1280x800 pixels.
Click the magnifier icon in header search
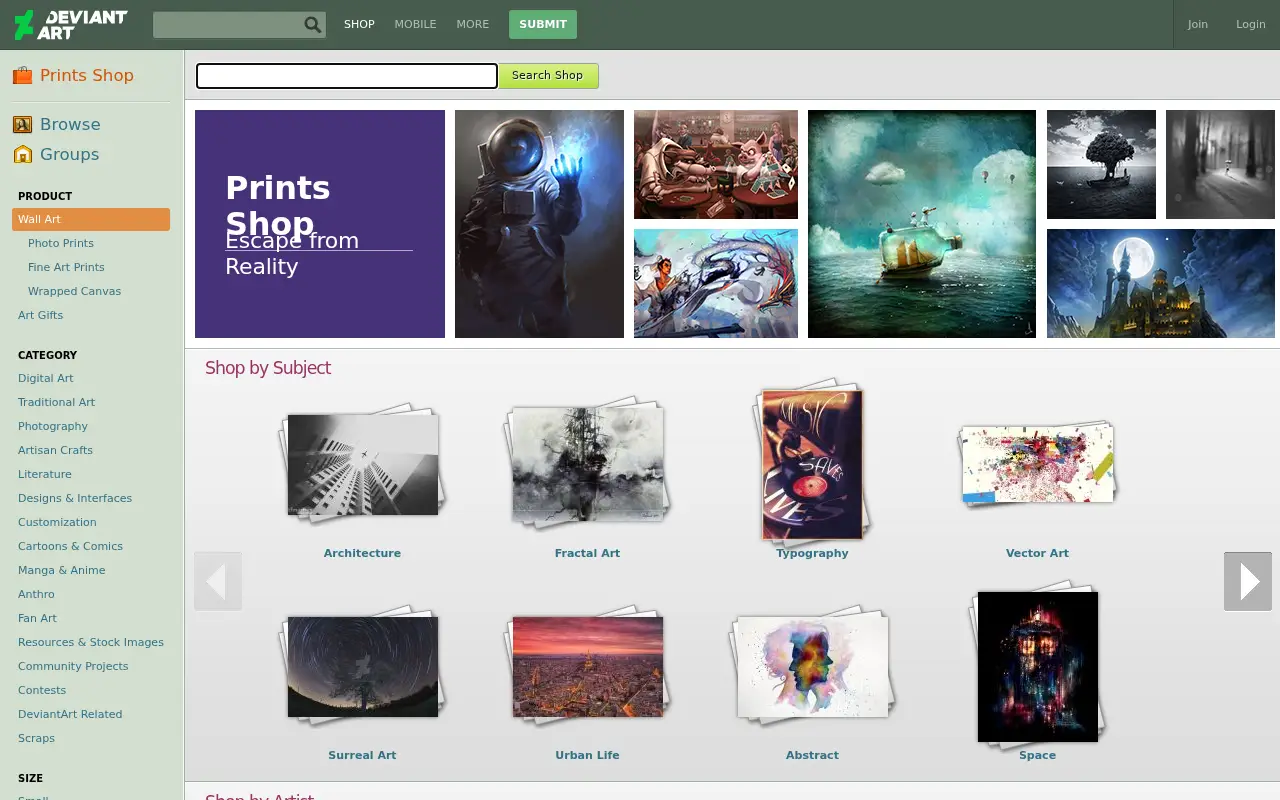pos(313,25)
